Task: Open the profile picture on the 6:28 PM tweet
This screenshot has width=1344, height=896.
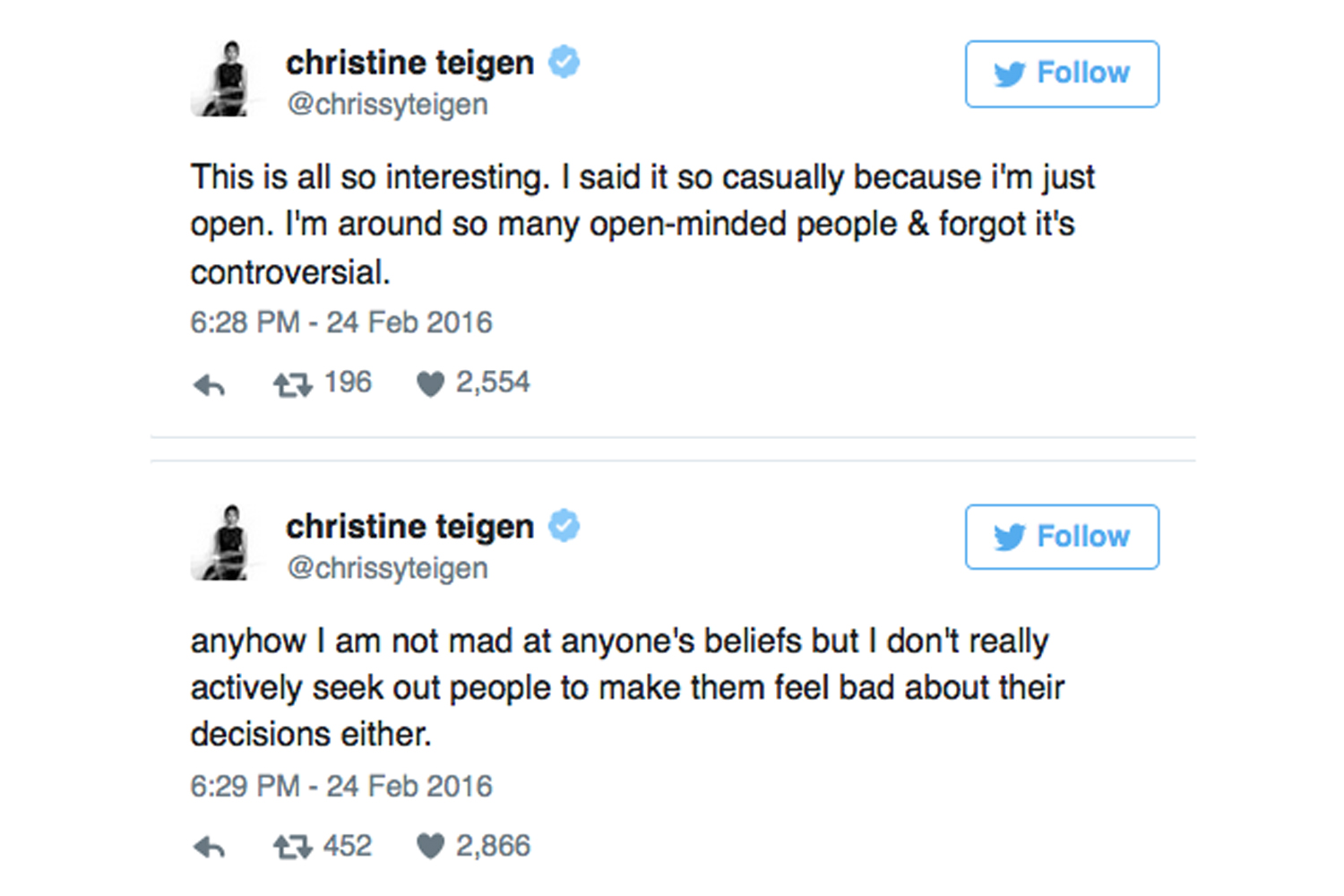Action: 226,79
